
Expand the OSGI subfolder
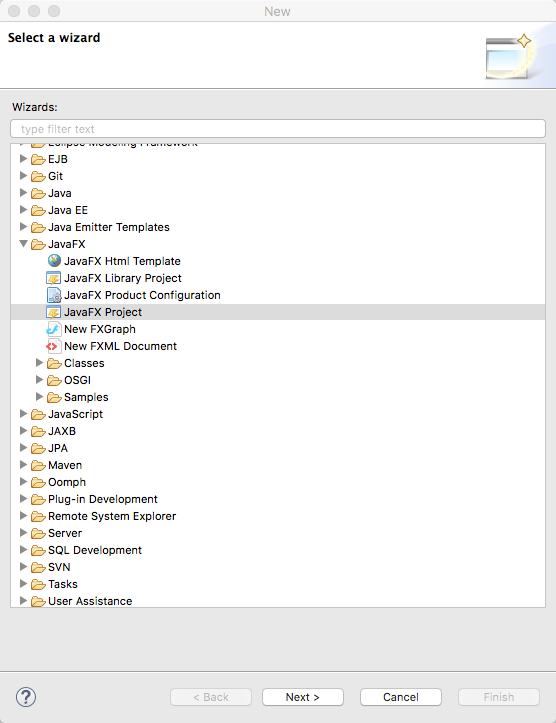[x=39, y=379]
